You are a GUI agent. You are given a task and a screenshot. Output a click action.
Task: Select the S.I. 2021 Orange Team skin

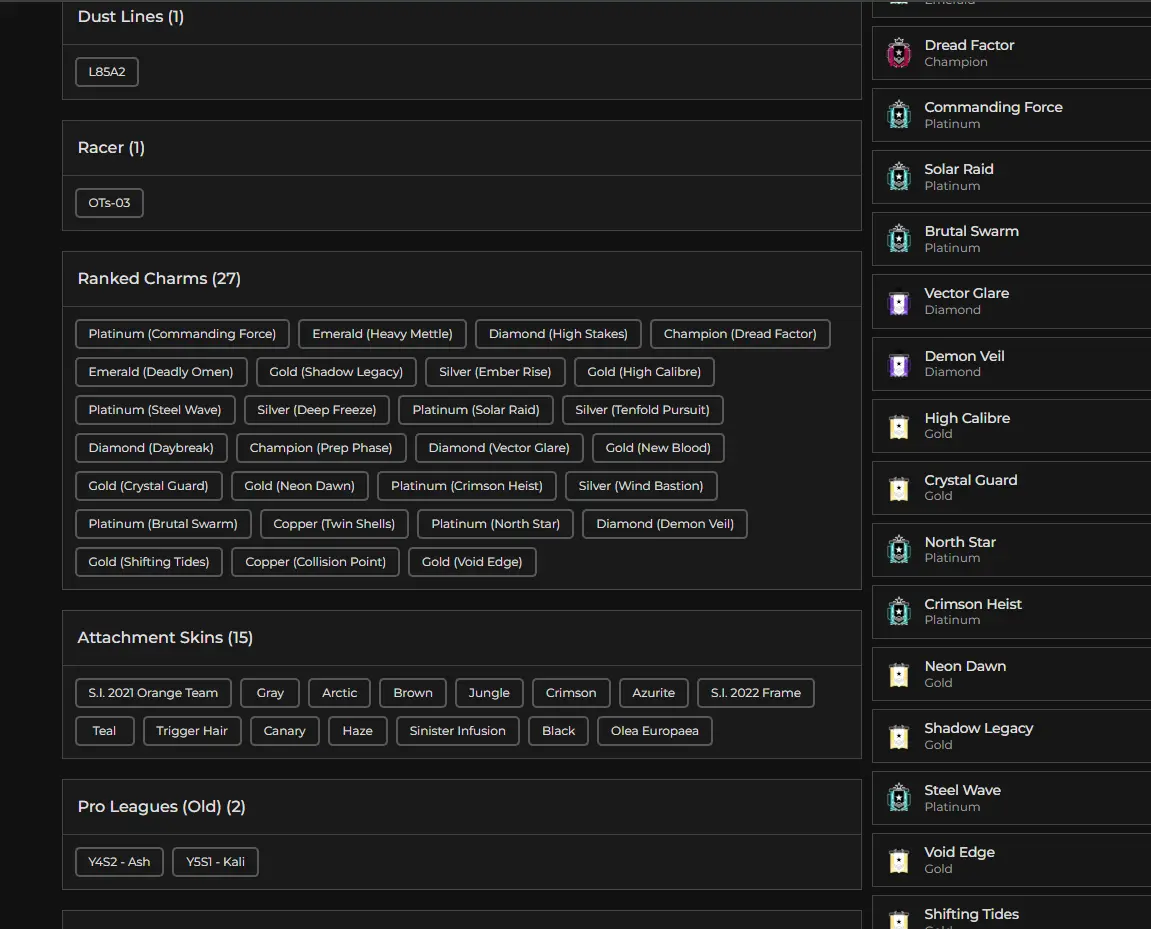153,693
